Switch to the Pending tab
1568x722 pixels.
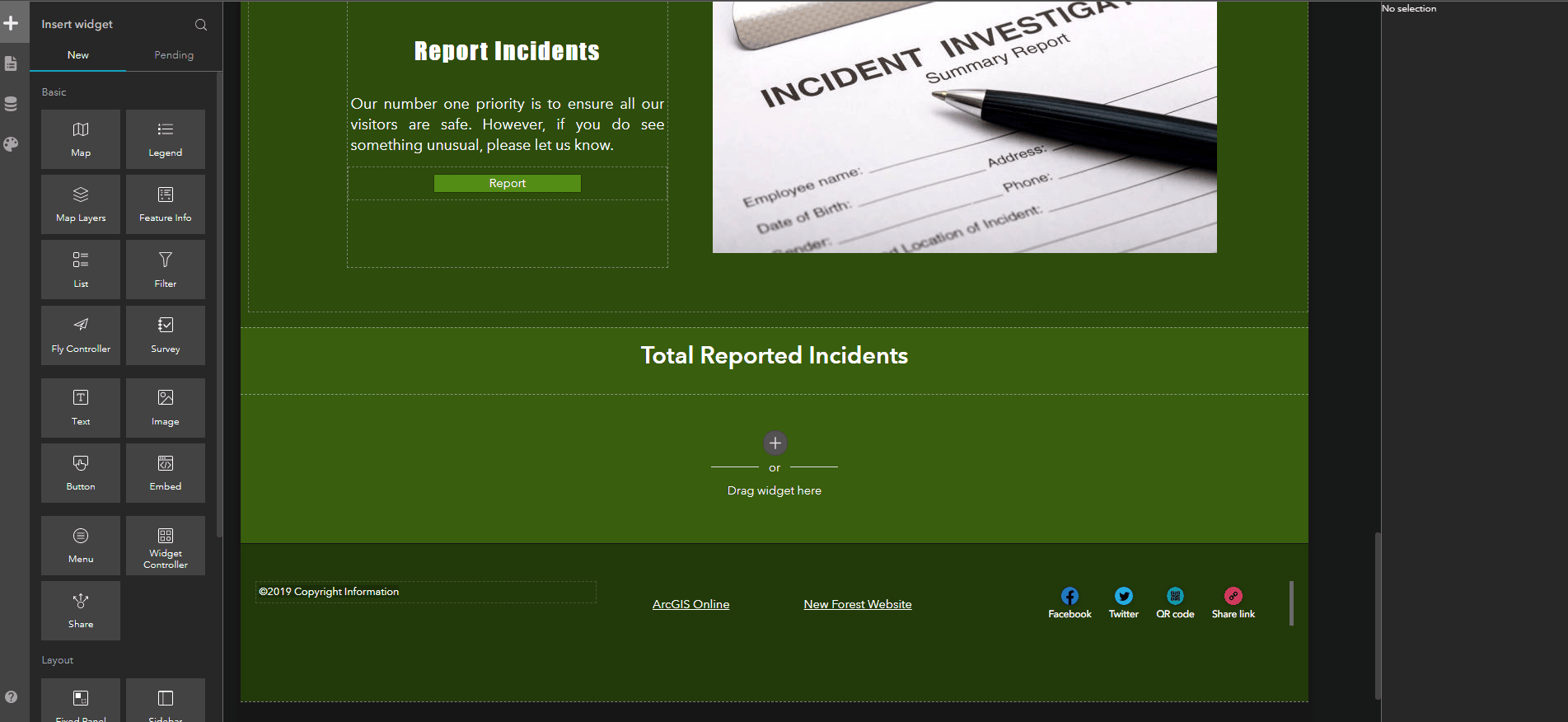point(174,55)
